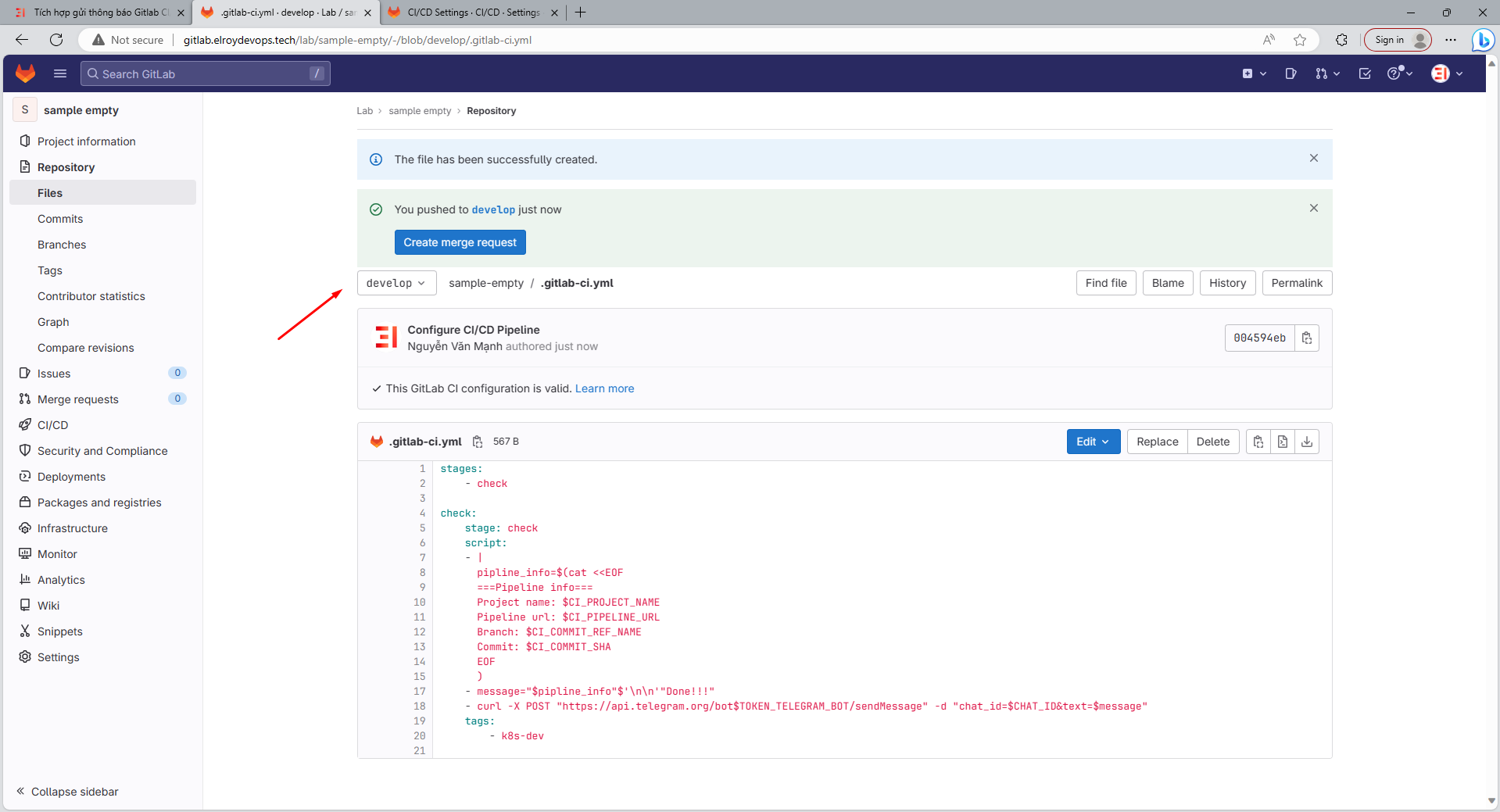This screenshot has height=812, width=1500.
Task: Open a new browser tab
Action: [x=580, y=13]
